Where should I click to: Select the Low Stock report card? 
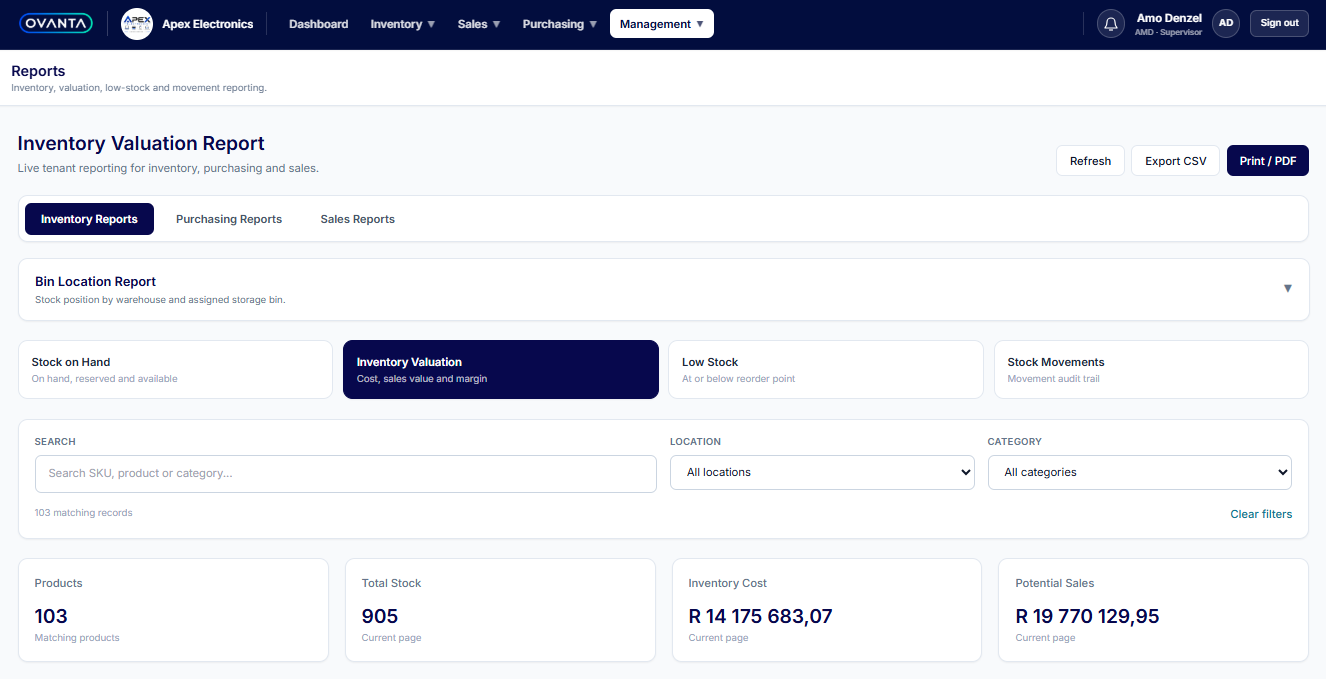coord(826,370)
